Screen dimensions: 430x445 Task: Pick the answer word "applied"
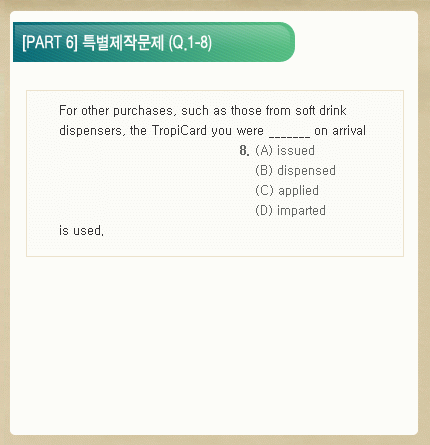tap(298, 191)
